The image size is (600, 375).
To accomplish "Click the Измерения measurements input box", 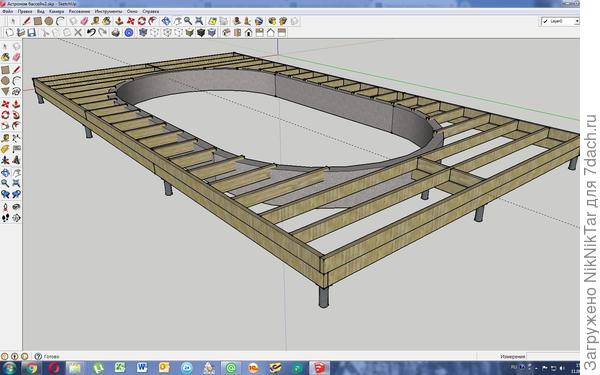I will click(553, 357).
